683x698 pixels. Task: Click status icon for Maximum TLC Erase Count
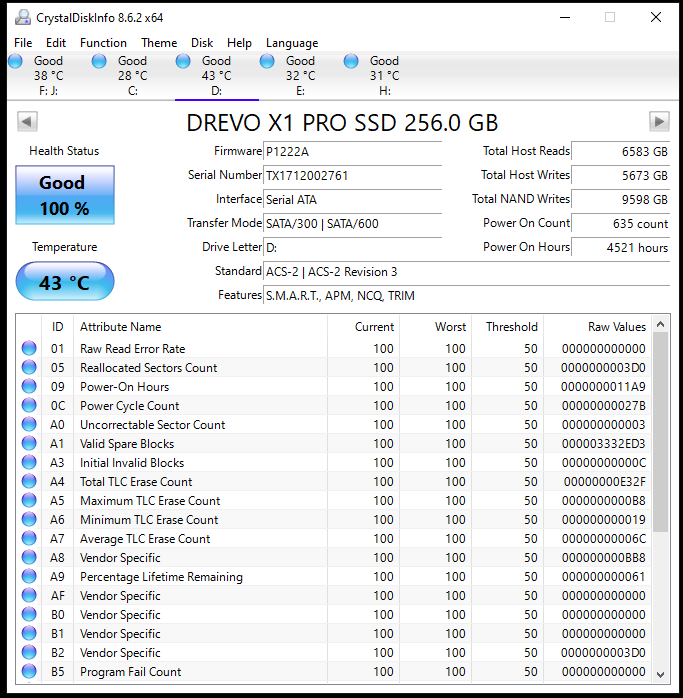[x=29, y=500]
